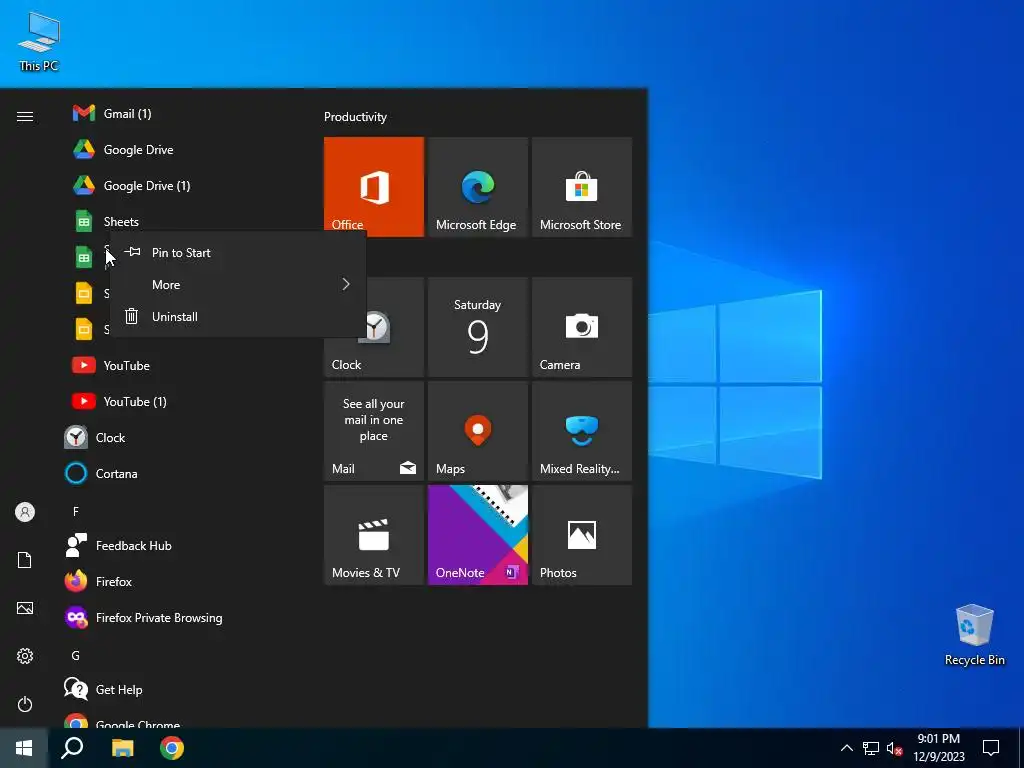Viewport: 1024px width, 768px height.
Task: Launch Google Chrome from the taskbar
Action: (x=172, y=748)
